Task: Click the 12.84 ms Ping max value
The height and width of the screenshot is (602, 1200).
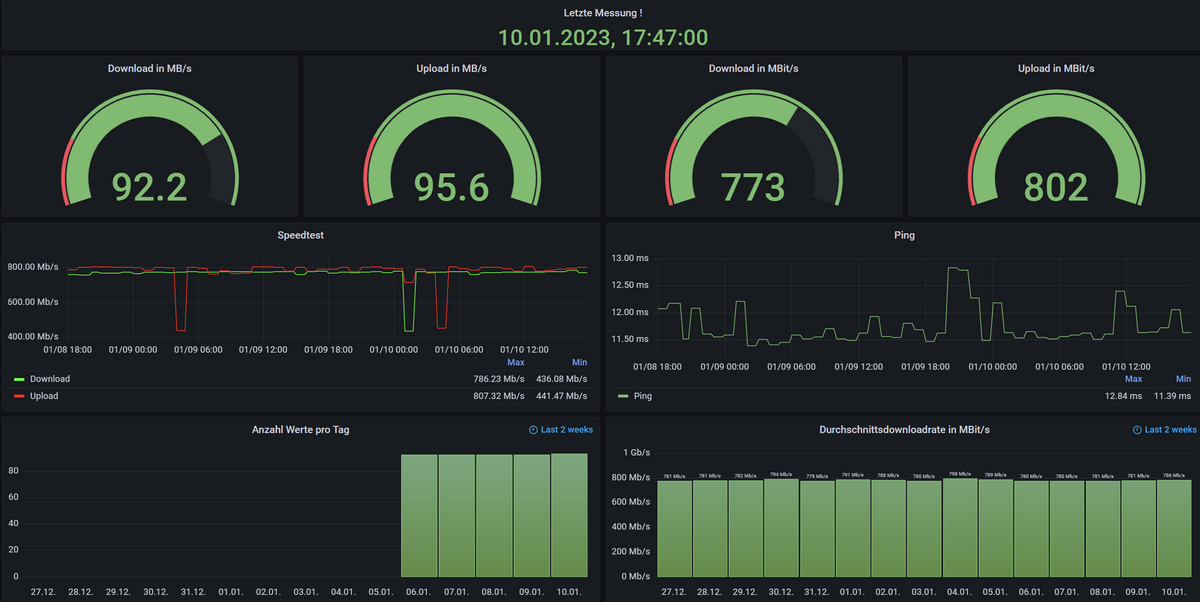Action: pyautogui.click(x=1123, y=396)
